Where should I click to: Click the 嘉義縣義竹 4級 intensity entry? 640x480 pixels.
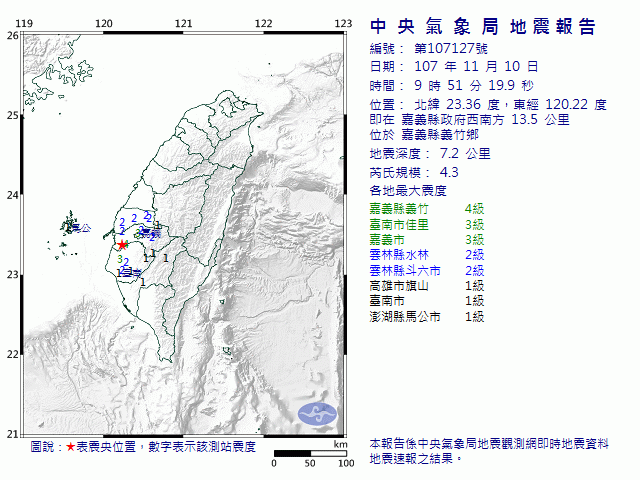[x=427, y=208]
